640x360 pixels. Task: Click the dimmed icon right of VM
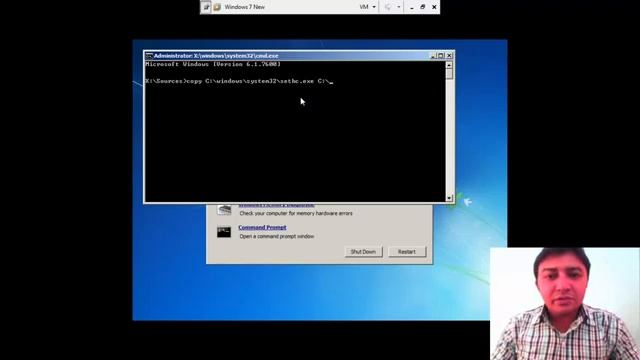(388, 7)
